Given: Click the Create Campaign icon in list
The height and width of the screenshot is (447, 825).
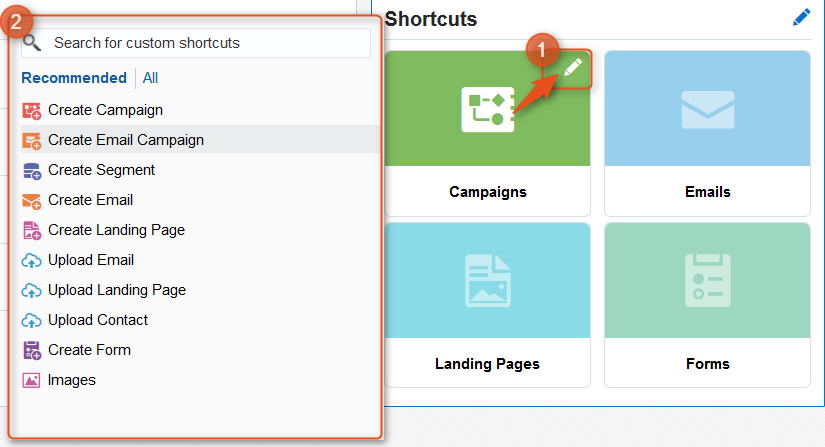Looking at the screenshot, I should pos(31,110).
